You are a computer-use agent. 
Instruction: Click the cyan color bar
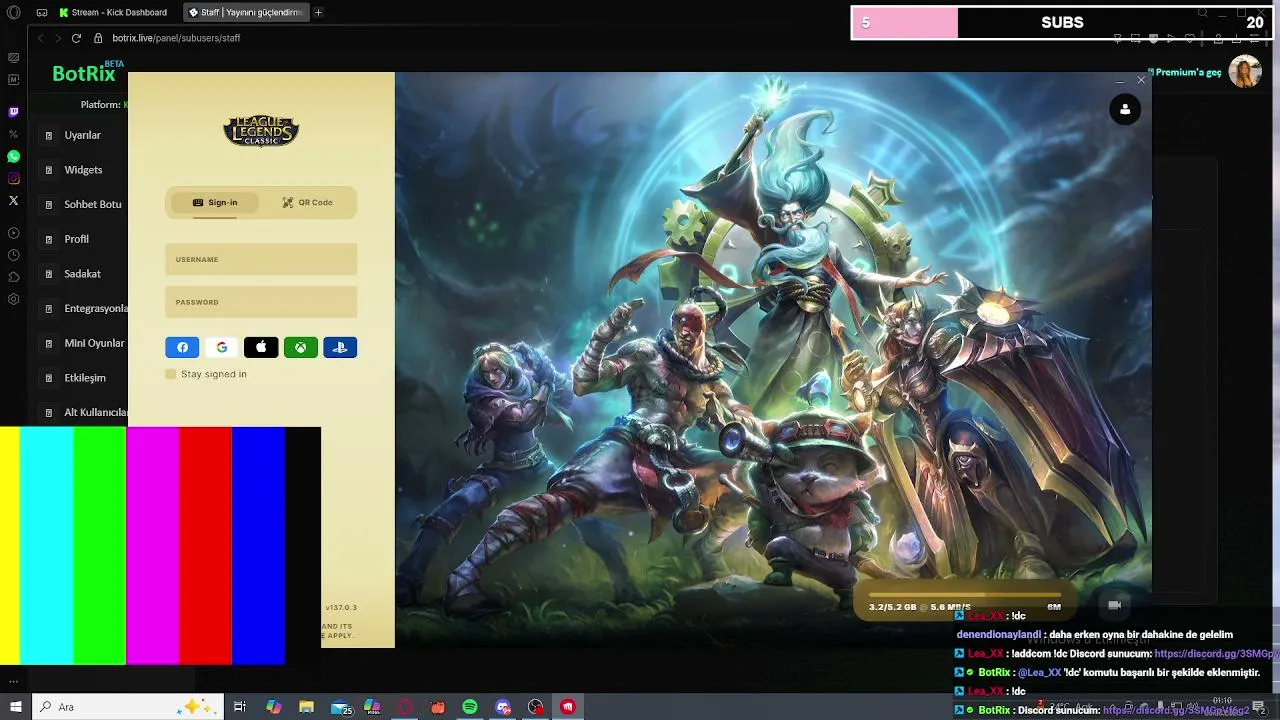(47, 545)
